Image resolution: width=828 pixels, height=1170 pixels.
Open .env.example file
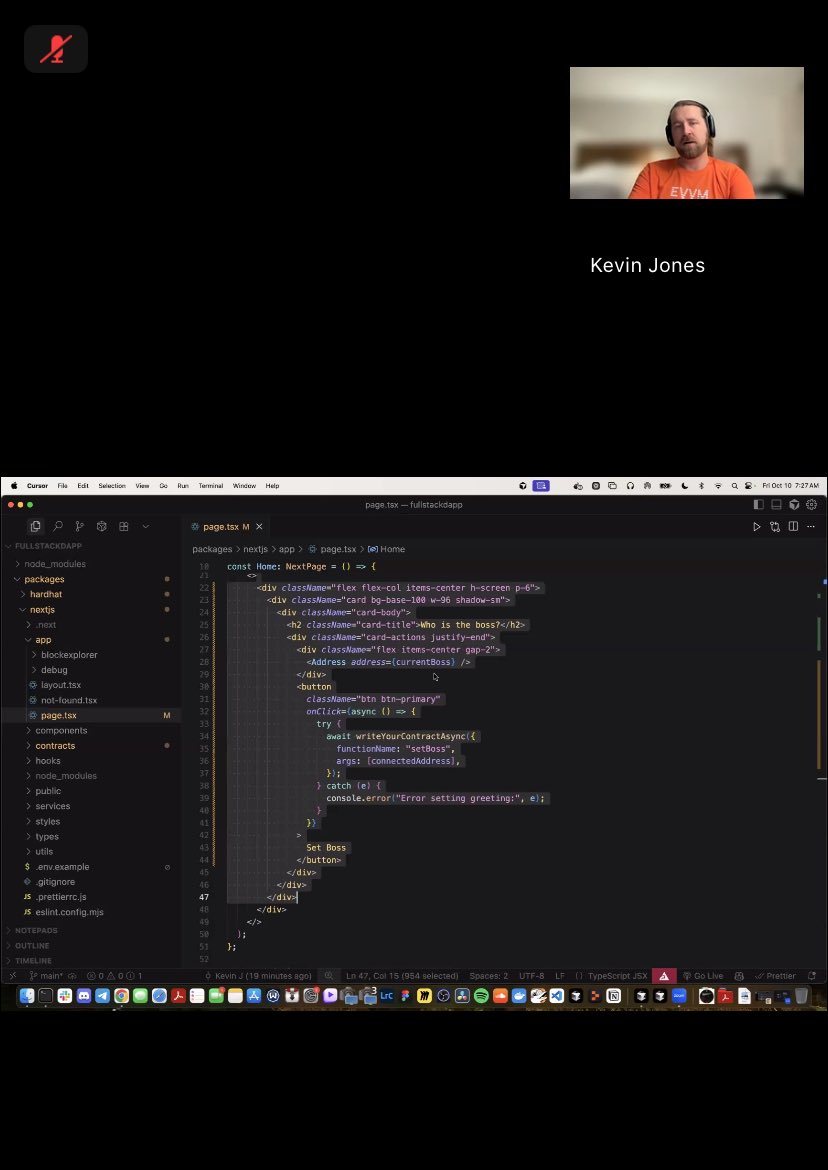click(62, 867)
